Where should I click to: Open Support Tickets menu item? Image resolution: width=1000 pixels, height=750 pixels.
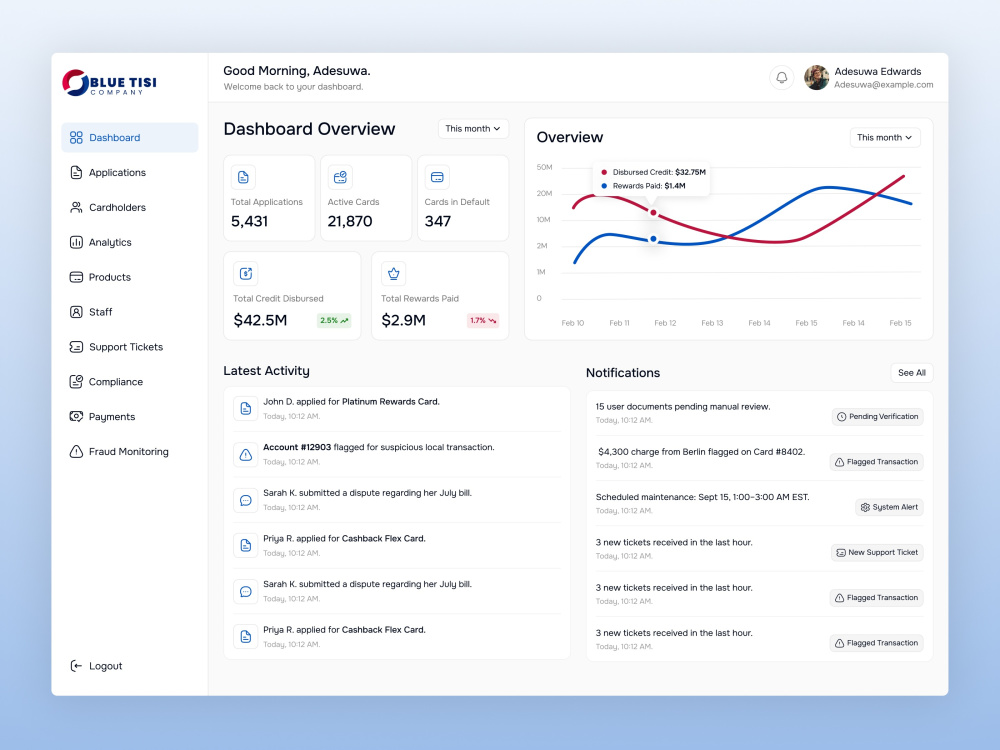129,347
